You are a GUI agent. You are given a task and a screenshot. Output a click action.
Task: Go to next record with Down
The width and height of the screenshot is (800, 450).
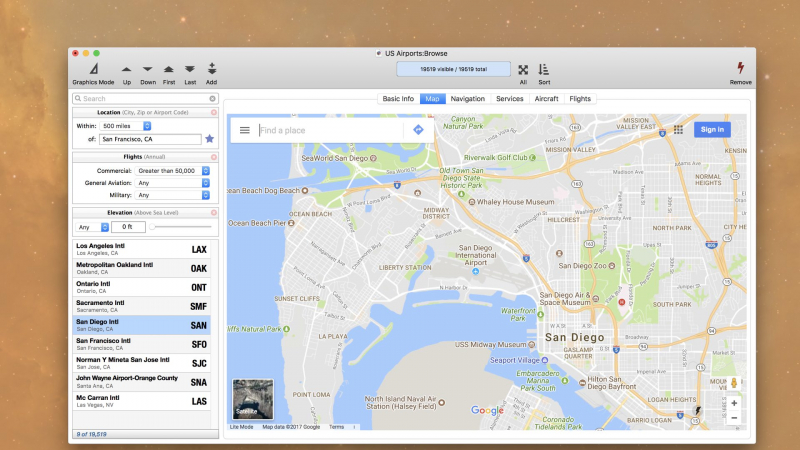pos(148,73)
